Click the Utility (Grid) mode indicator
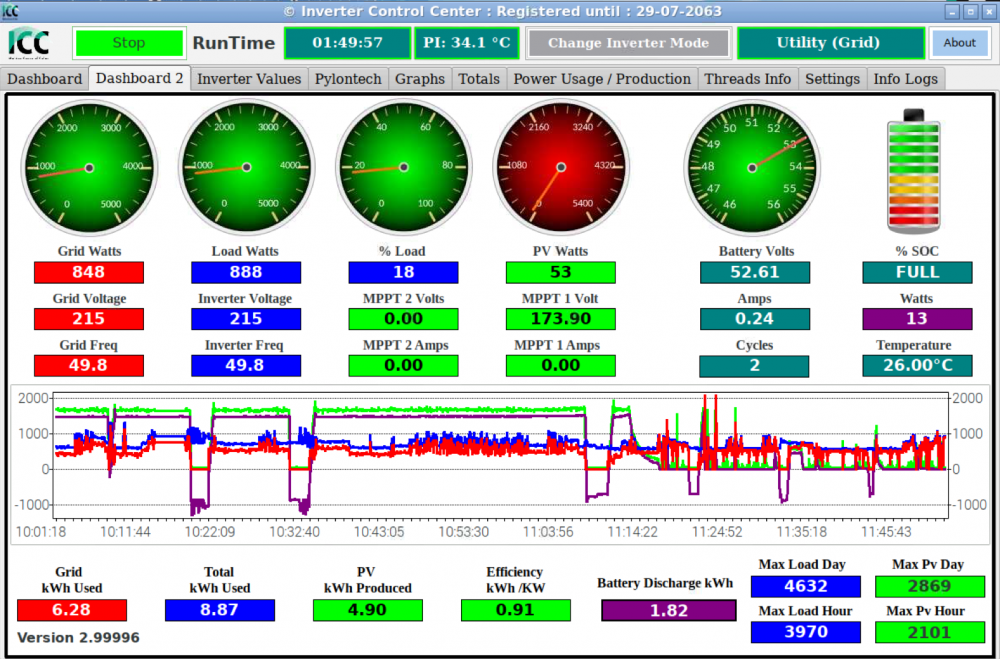 tap(830, 43)
